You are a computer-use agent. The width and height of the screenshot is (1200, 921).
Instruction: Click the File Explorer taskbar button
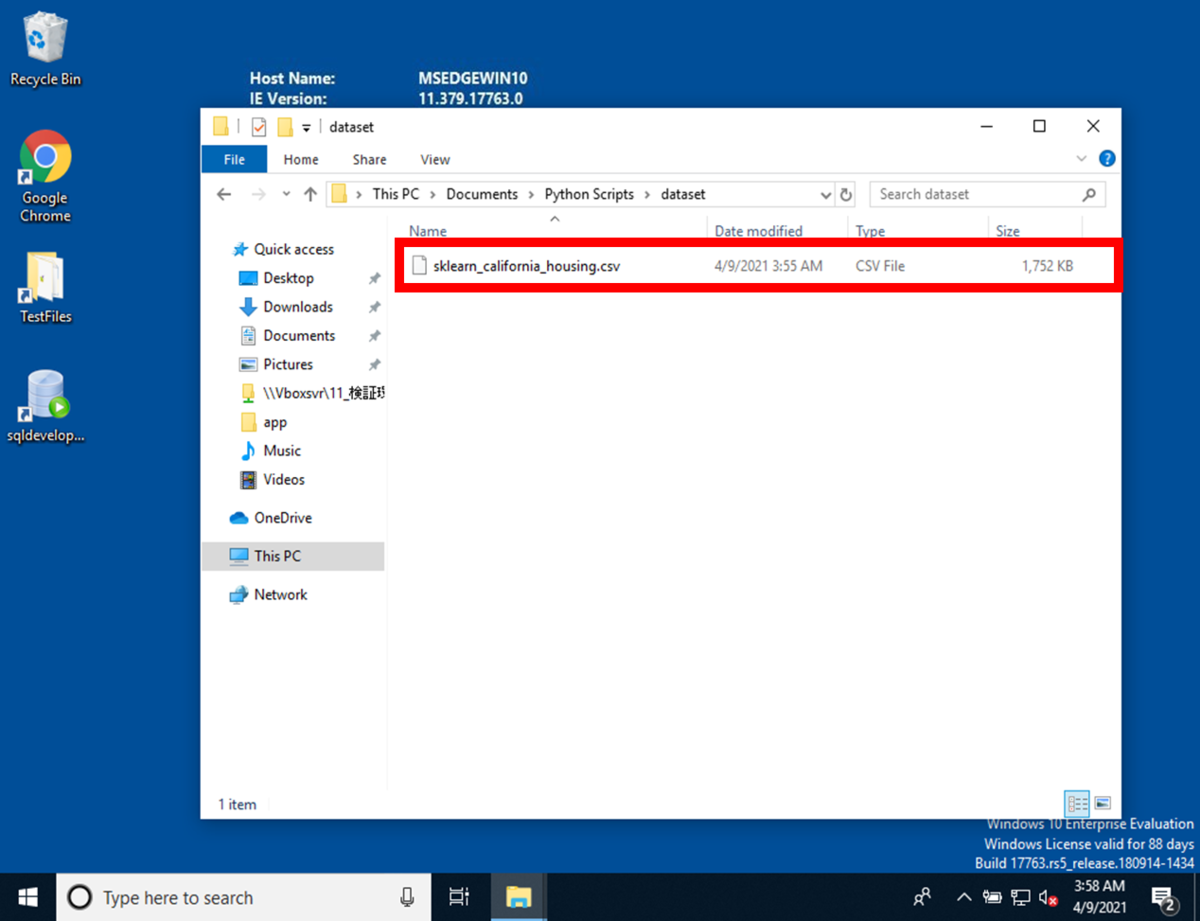(x=518, y=897)
